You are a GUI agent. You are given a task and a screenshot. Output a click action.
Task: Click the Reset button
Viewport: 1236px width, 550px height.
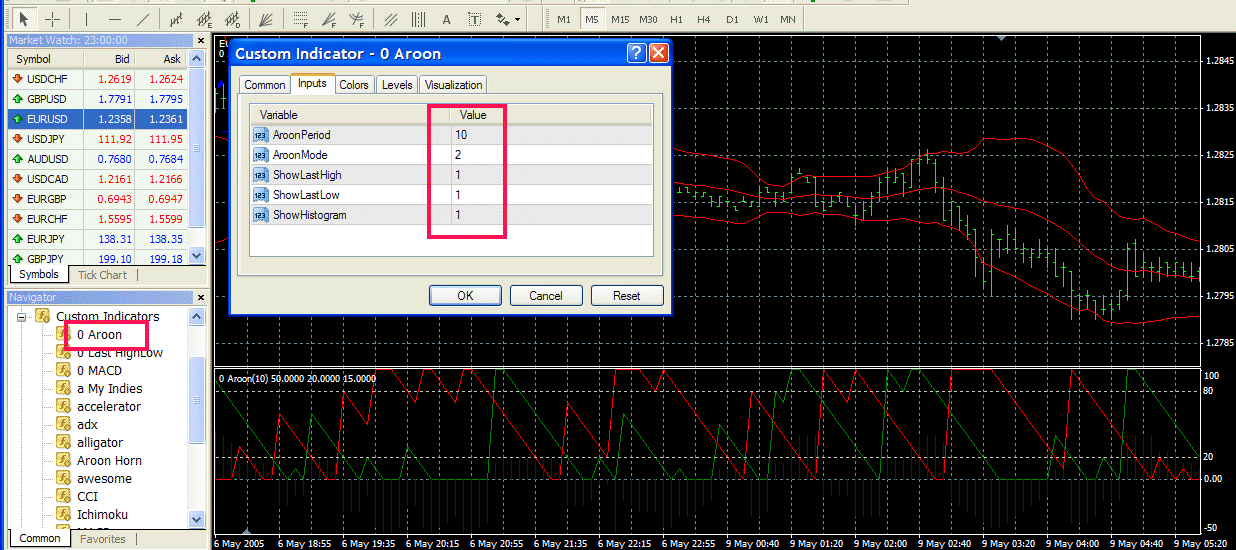(627, 295)
